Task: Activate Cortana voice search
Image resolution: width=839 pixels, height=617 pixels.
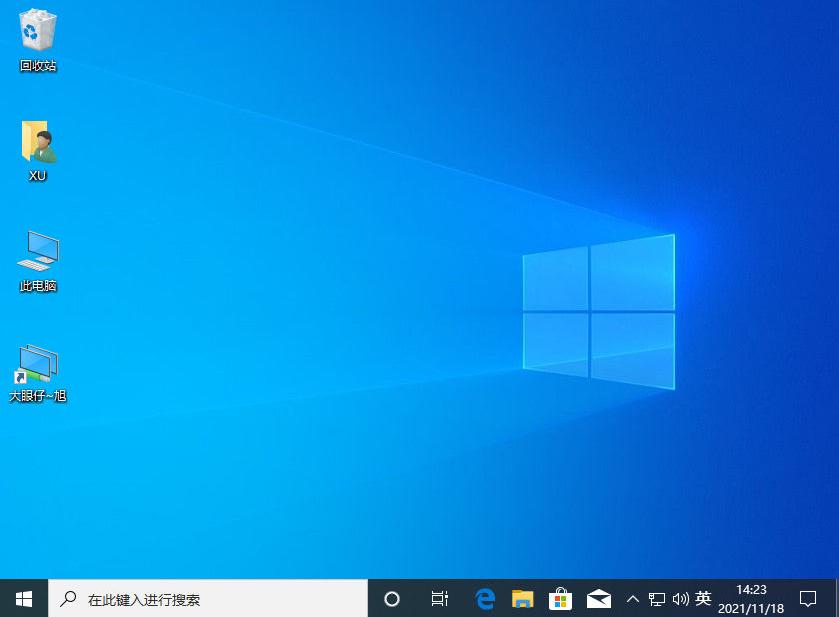Action: click(x=391, y=598)
